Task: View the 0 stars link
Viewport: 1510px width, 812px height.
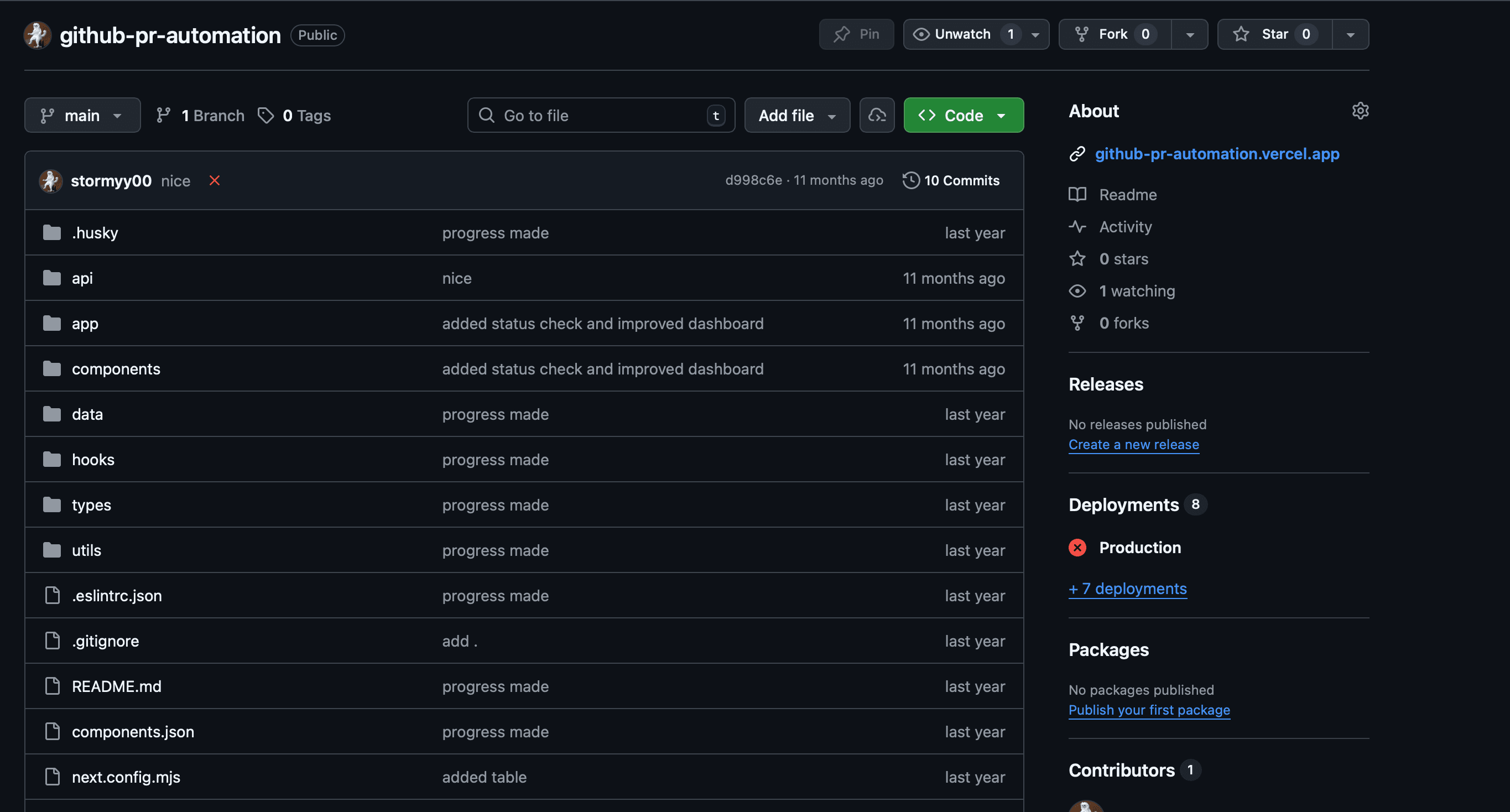Action: tap(1124, 258)
